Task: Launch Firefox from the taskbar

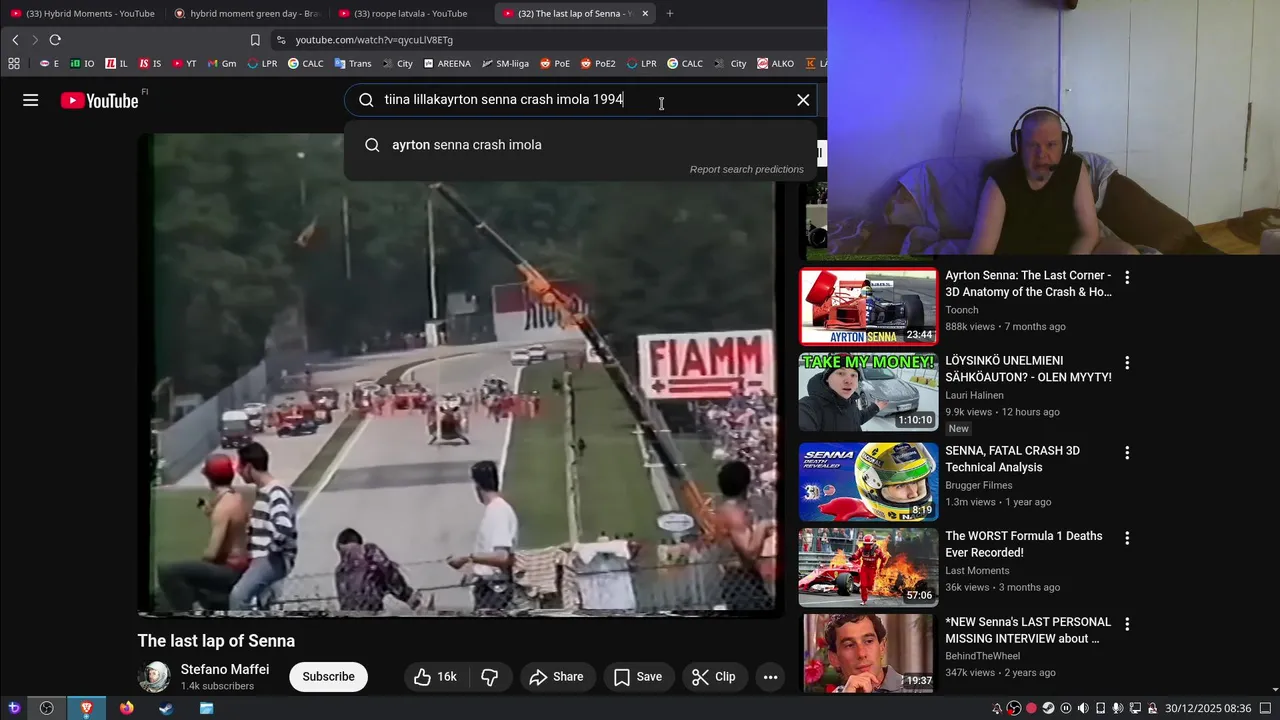Action: [126, 708]
